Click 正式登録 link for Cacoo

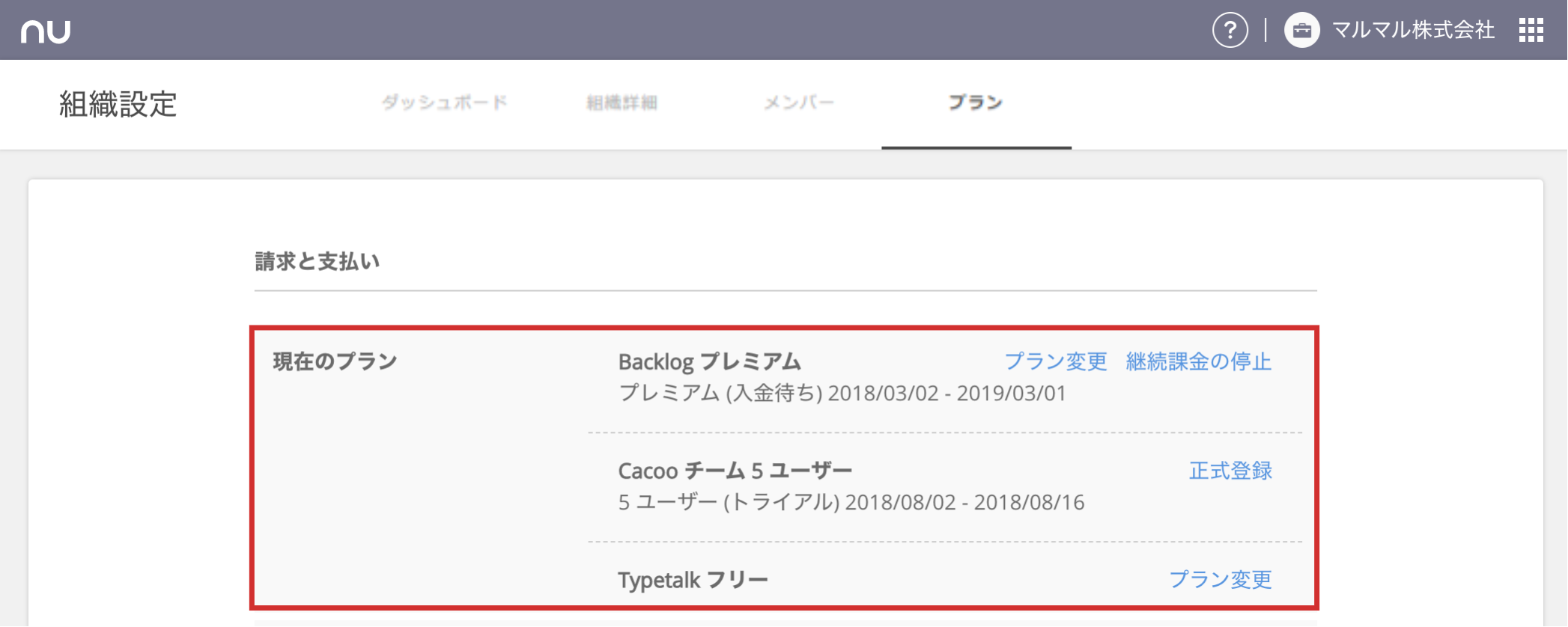1231,471
